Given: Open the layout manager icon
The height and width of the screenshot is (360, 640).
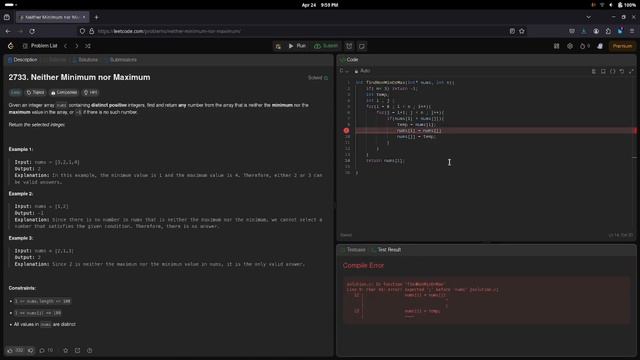Looking at the screenshot, I should (556, 46).
